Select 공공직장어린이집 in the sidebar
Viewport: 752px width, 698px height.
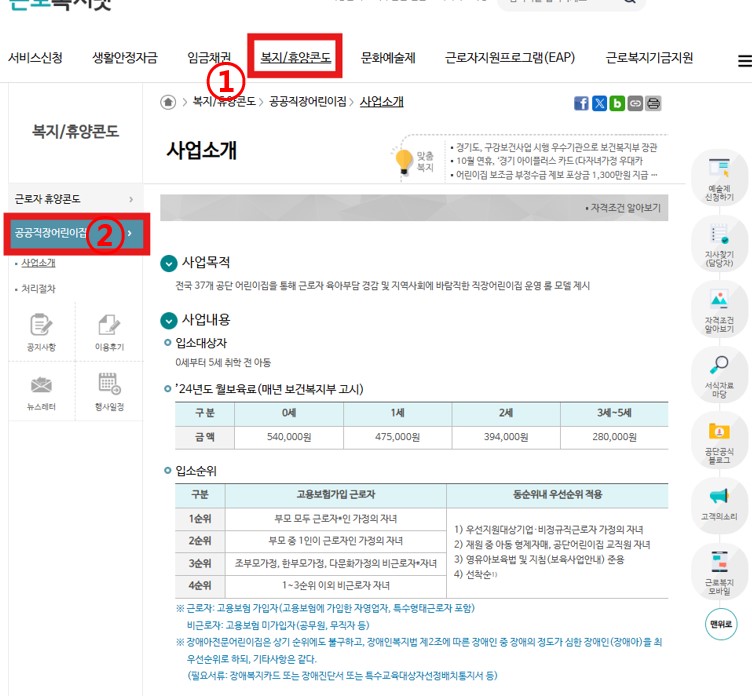pyautogui.click(x=75, y=233)
